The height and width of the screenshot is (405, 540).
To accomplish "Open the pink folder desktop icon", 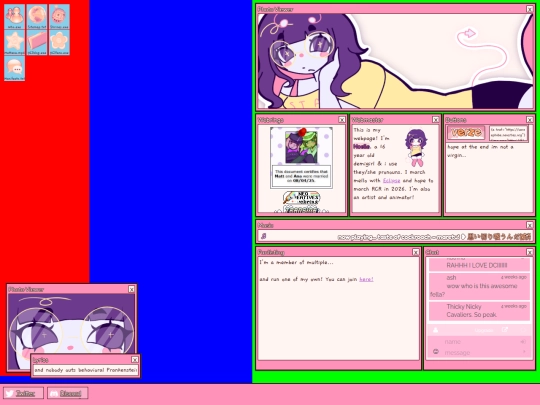I will tap(37, 43).
